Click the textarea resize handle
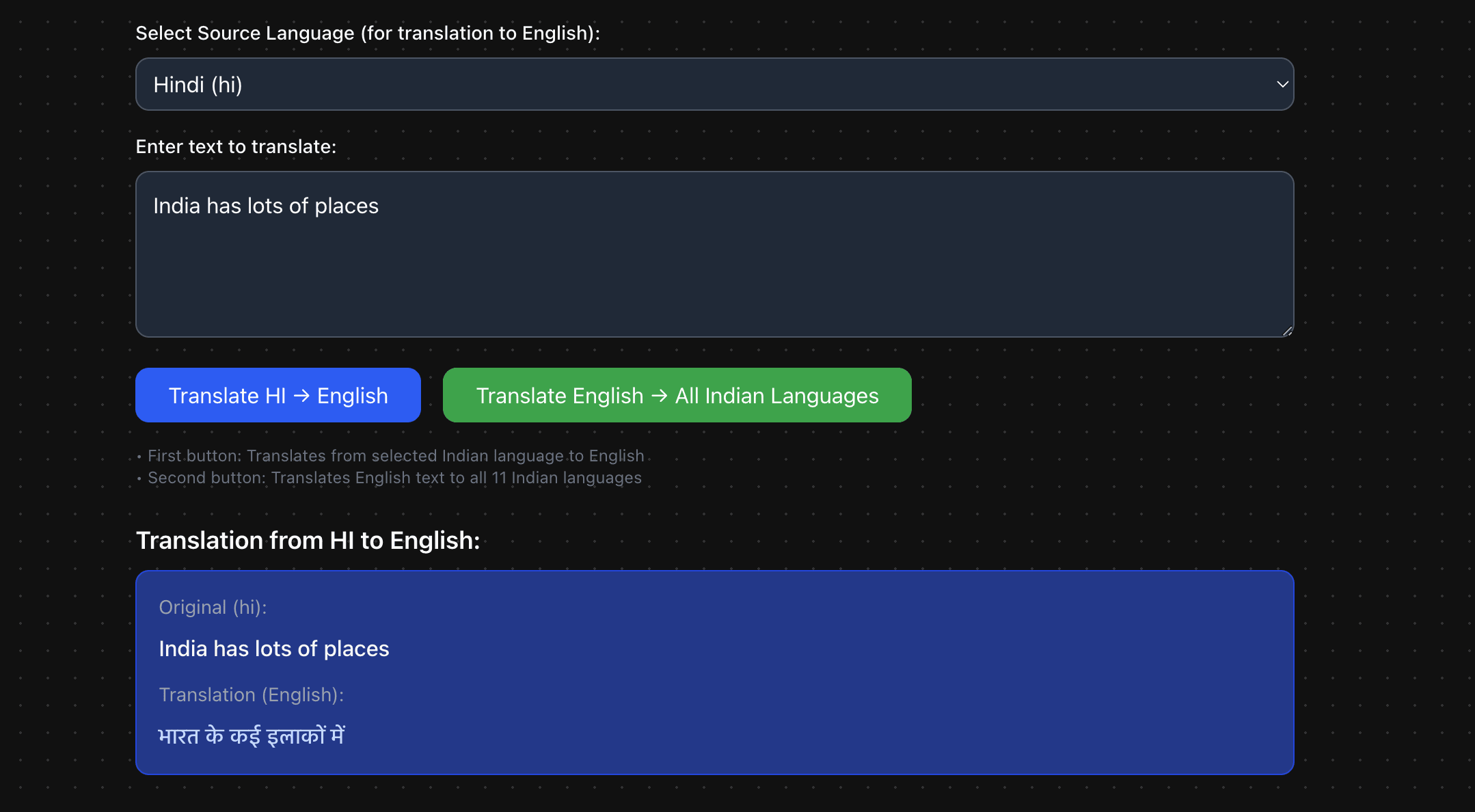 coord(1286,332)
